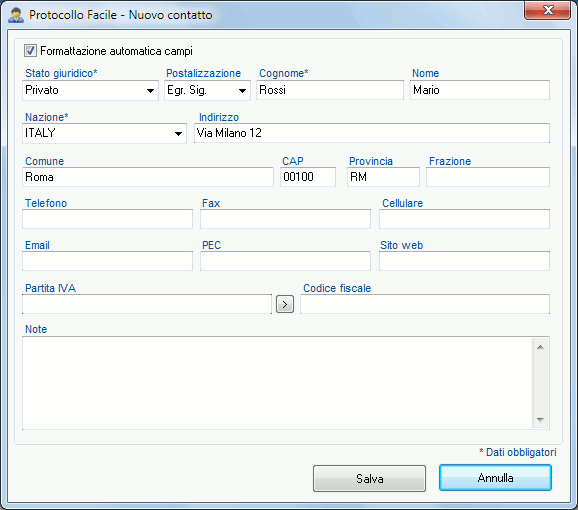Select the empty Telefono field
Screen dimensions: 578x510
107,219
